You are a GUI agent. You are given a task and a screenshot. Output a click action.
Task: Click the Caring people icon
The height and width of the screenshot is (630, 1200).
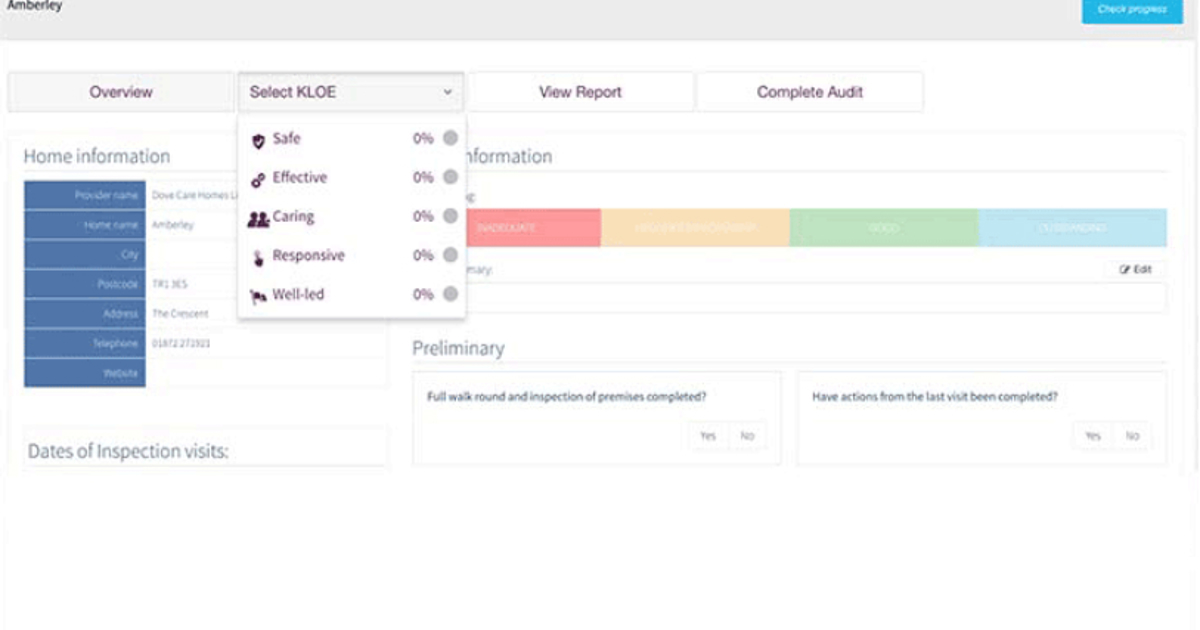click(x=258, y=219)
